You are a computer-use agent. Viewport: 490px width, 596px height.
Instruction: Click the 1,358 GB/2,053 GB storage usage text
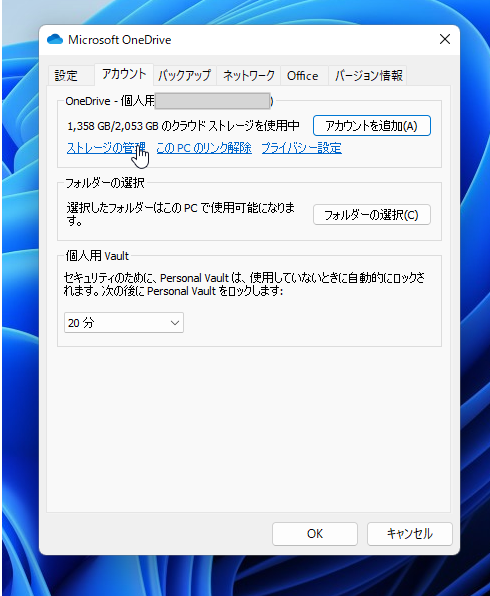click(x=183, y=126)
